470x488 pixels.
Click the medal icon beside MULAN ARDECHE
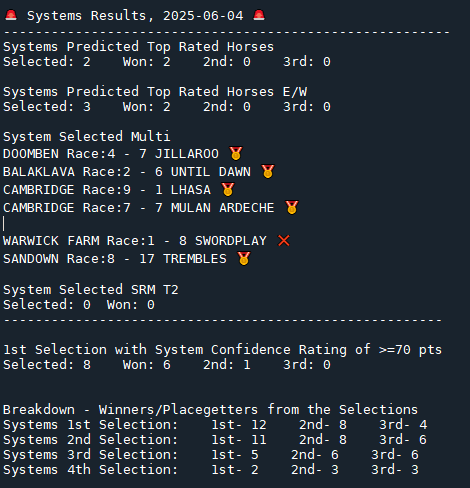[292, 208]
